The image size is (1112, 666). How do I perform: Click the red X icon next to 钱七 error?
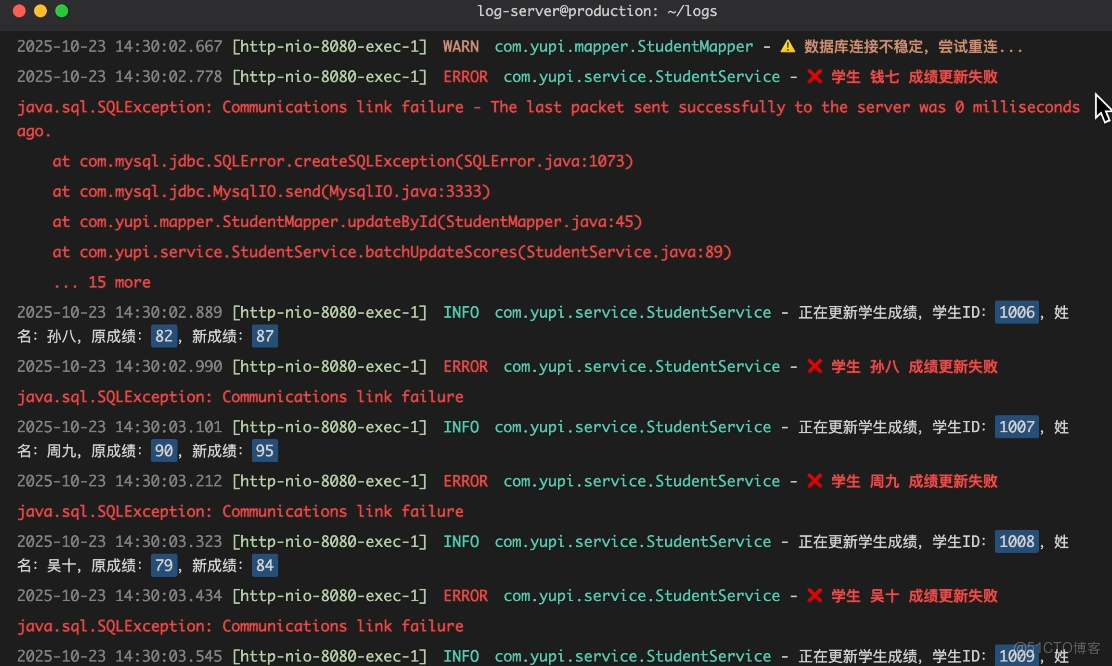[815, 76]
